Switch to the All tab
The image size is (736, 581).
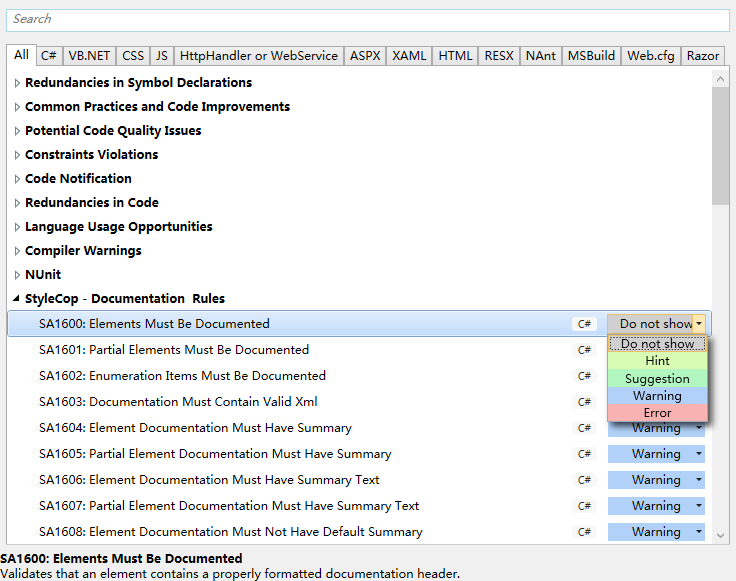click(21, 55)
